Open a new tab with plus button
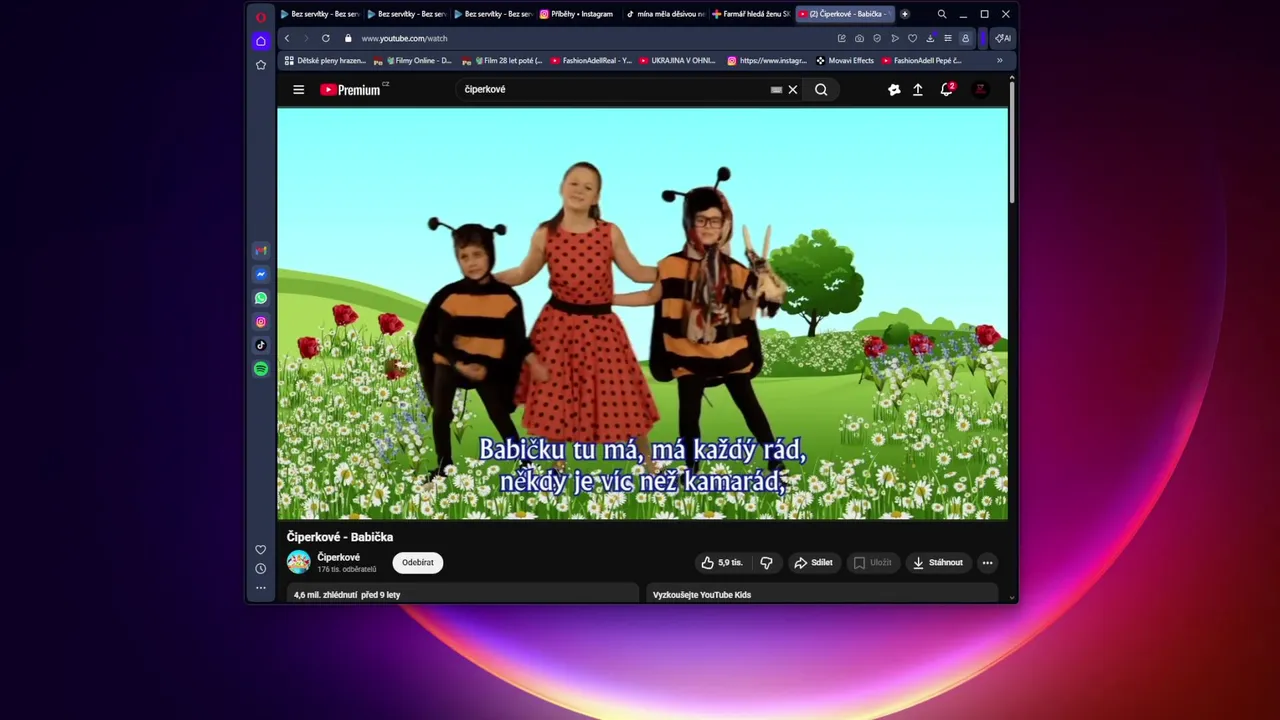The image size is (1280, 720). pyautogui.click(x=905, y=14)
